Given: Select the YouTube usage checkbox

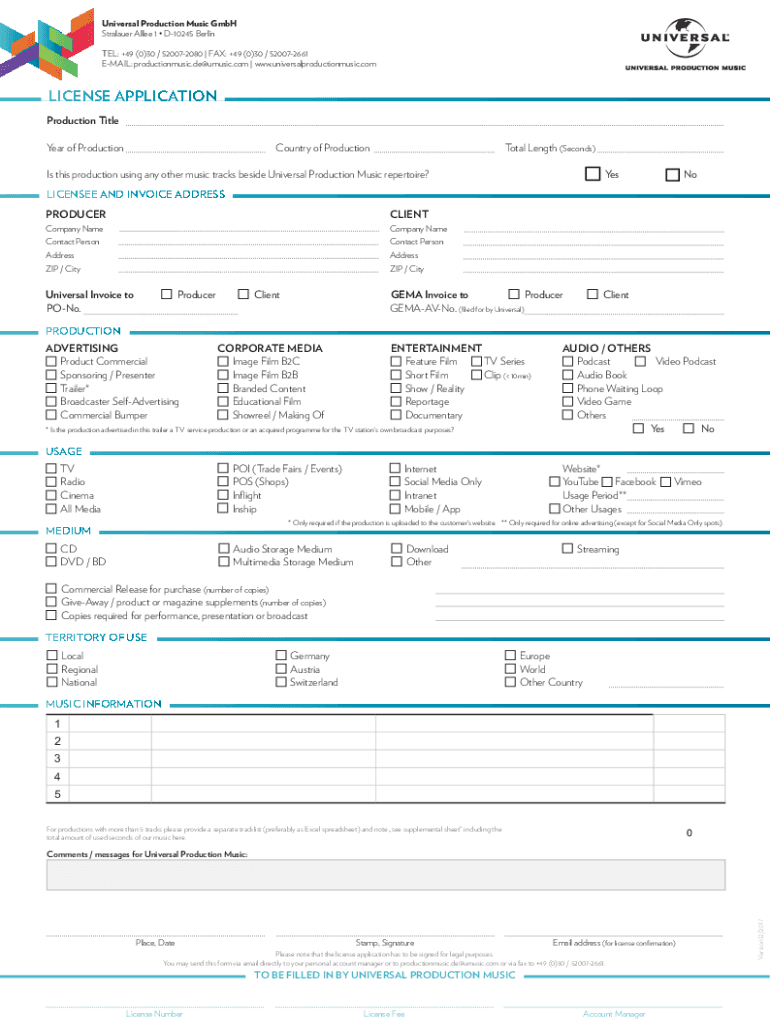Looking at the screenshot, I should pyautogui.click(x=555, y=482).
